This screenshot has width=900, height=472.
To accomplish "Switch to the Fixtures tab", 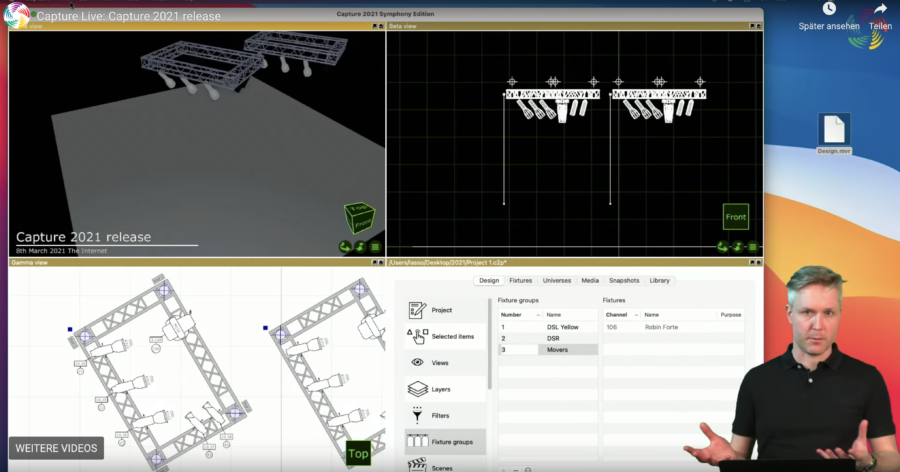I will click(521, 281).
